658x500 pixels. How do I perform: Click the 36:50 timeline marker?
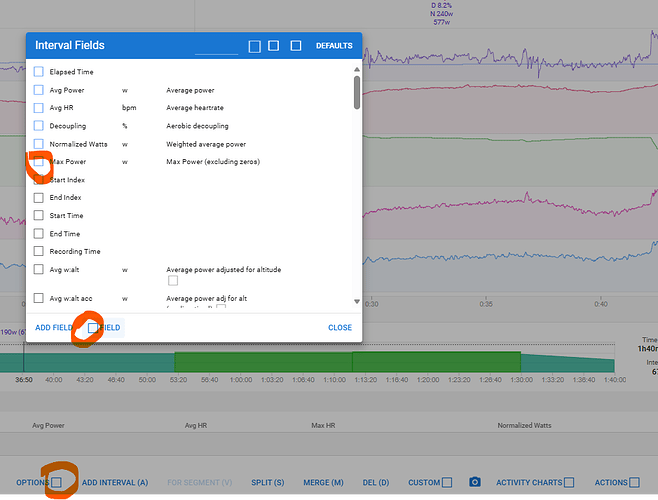(x=24, y=380)
